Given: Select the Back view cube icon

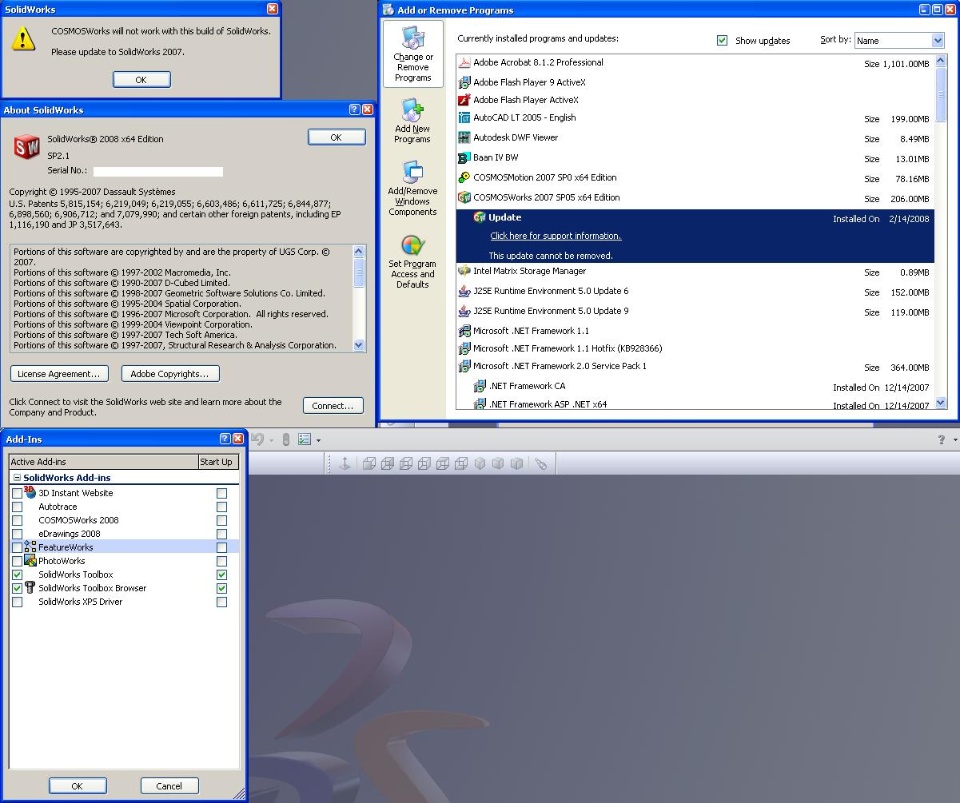Looking at the screenshot, I should [x=388, y=464].
